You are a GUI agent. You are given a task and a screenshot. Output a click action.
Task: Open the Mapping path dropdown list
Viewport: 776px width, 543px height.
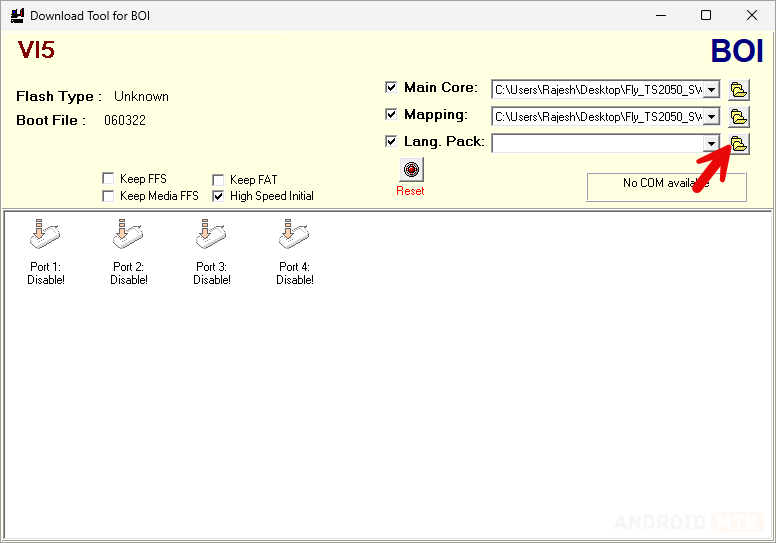[x=711, y=117]
